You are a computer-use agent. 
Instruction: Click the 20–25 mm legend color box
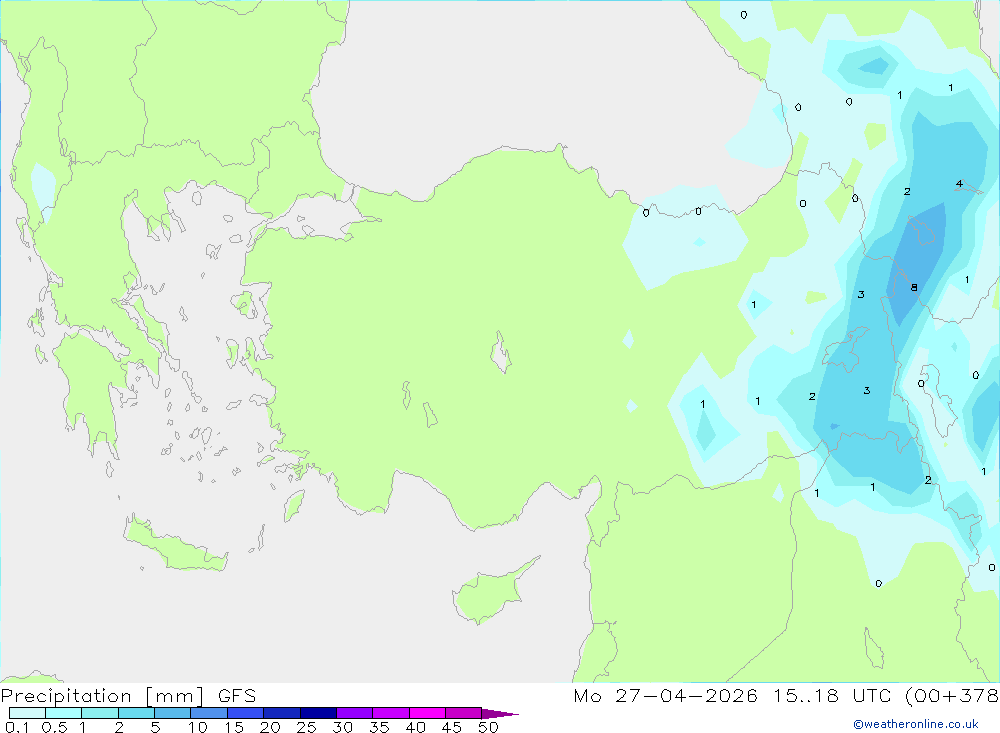[x=281, y=713]
